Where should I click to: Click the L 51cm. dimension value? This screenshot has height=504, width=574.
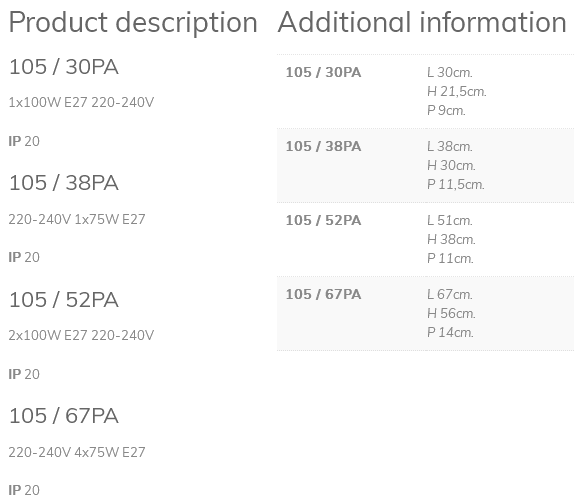click(450, 220)
